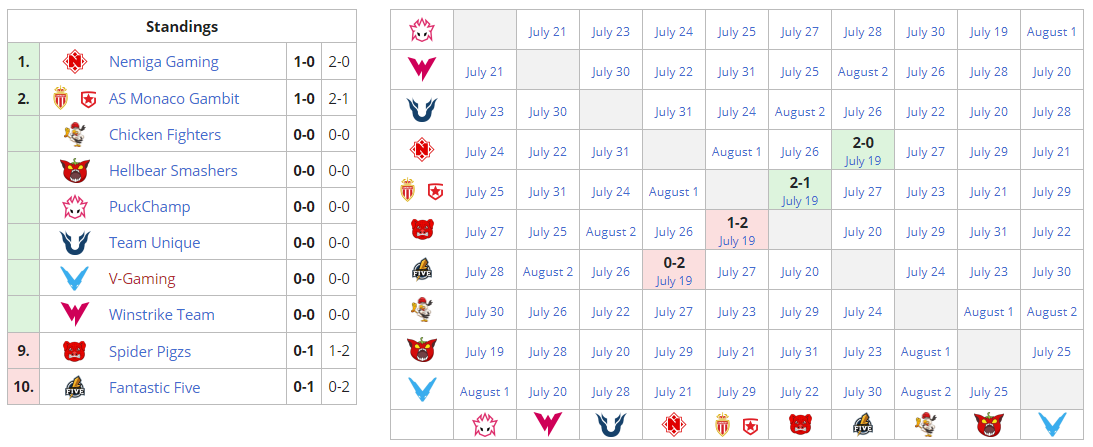Click the red 0-2 July 19 result cell

673,270
